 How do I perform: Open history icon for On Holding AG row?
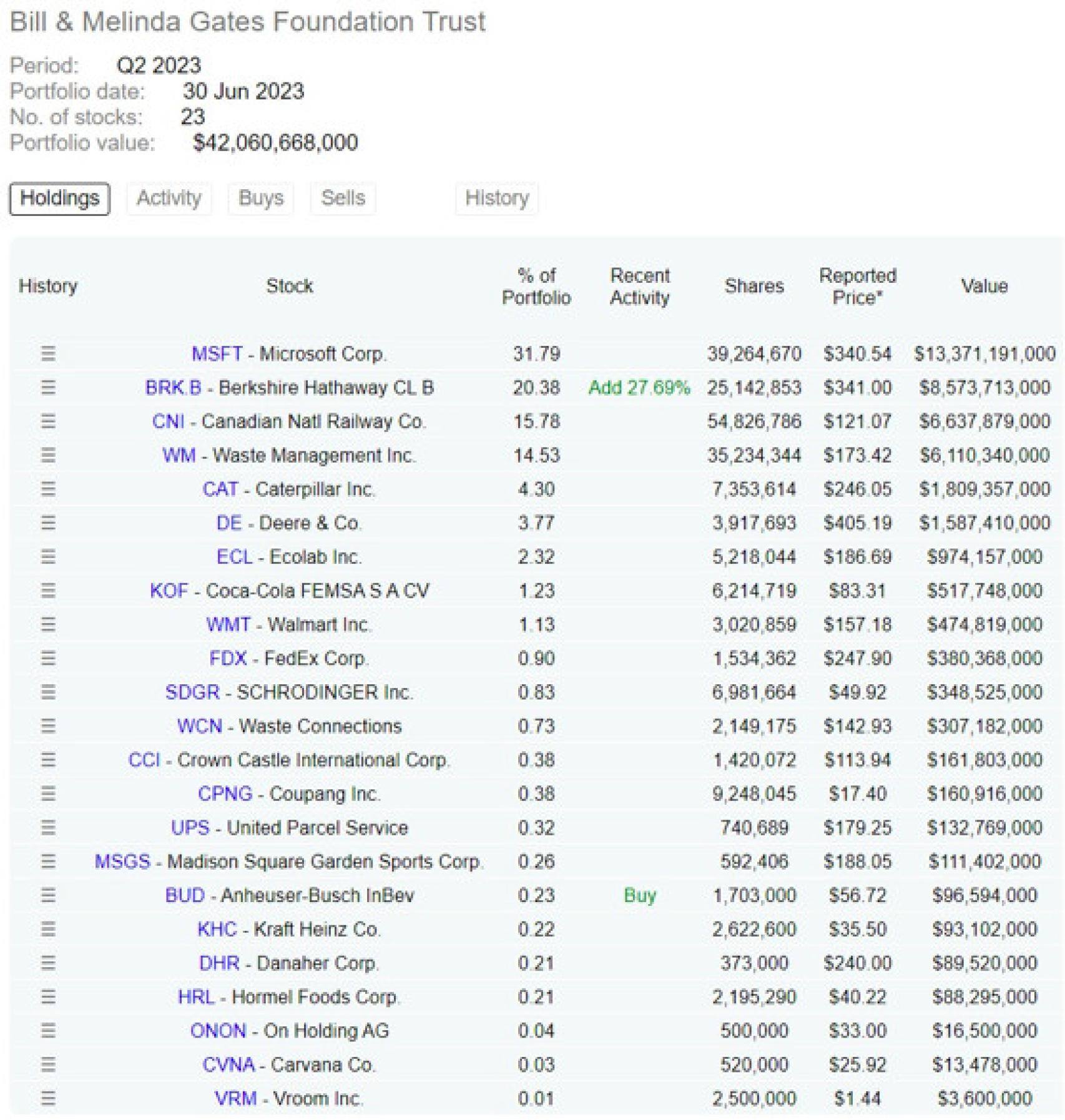click(x=48, y=1030)
